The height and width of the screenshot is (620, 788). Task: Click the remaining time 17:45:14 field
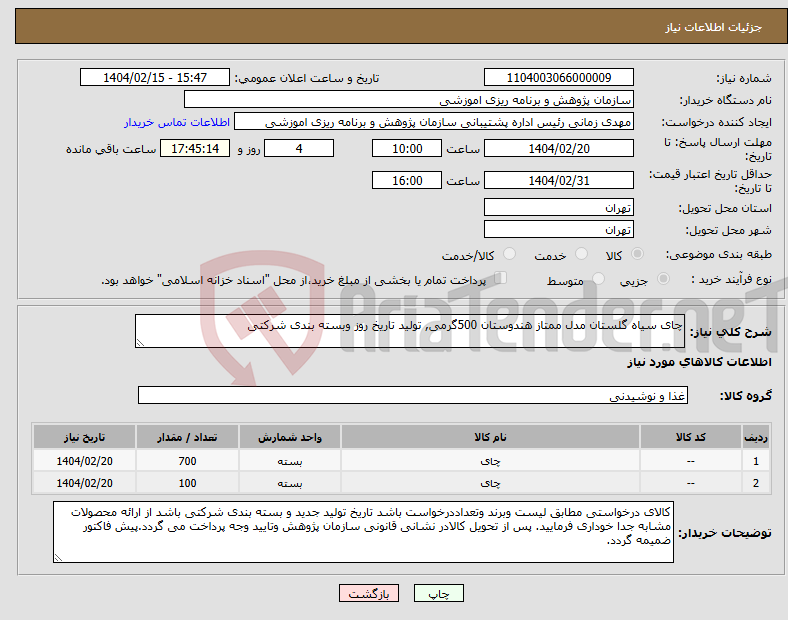pyautogui.click(x=195, y=148)
